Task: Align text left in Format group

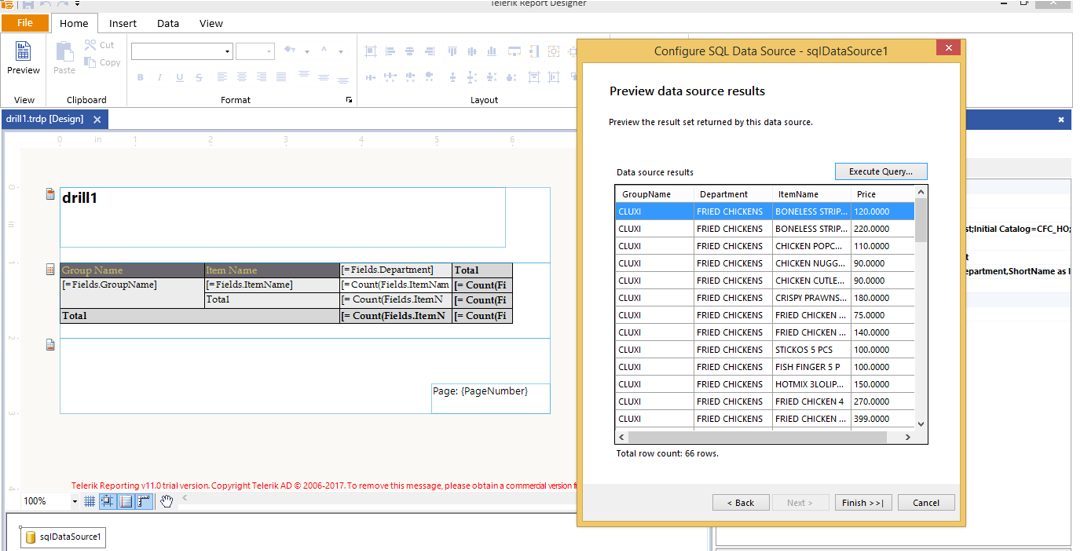Action: point(222,77)
